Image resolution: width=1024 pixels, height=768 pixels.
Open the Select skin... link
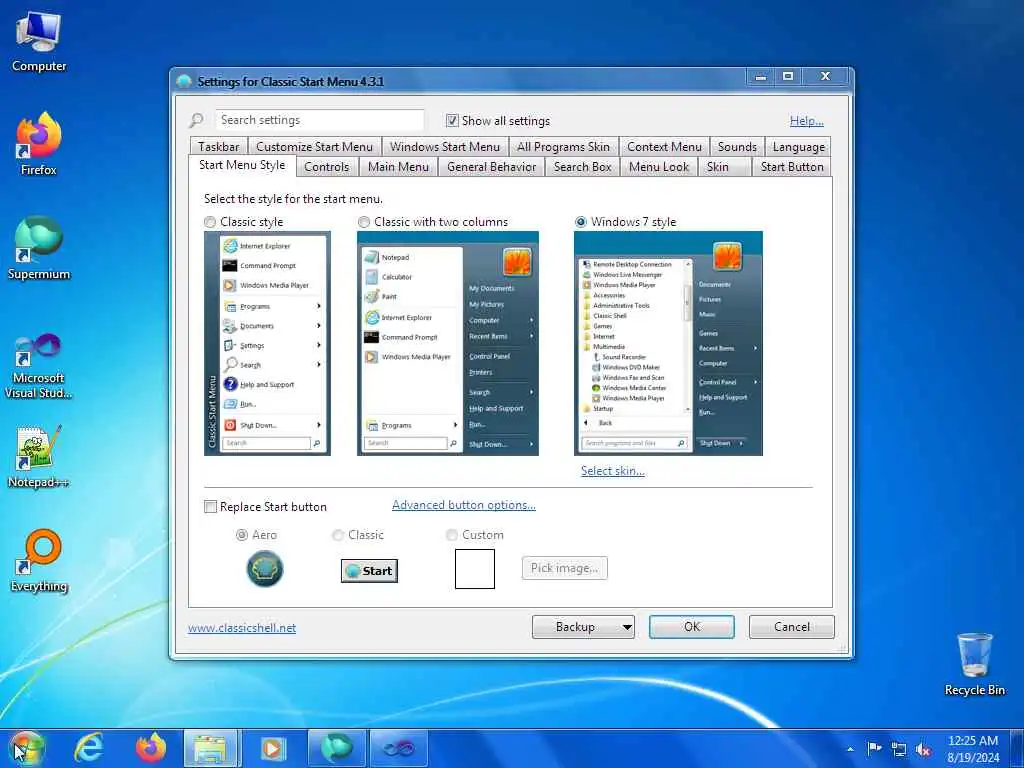point(613,471)
